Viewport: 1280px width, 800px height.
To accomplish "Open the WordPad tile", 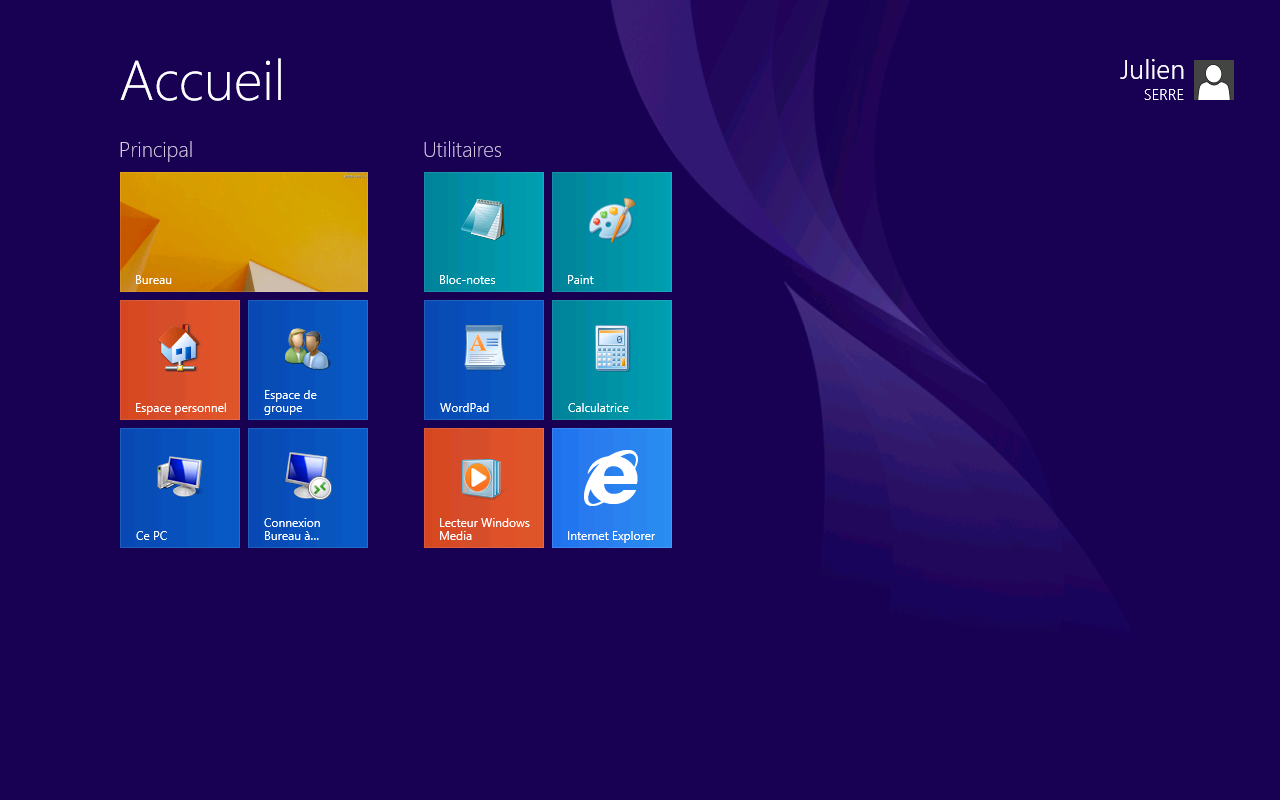I will point(484,360).
